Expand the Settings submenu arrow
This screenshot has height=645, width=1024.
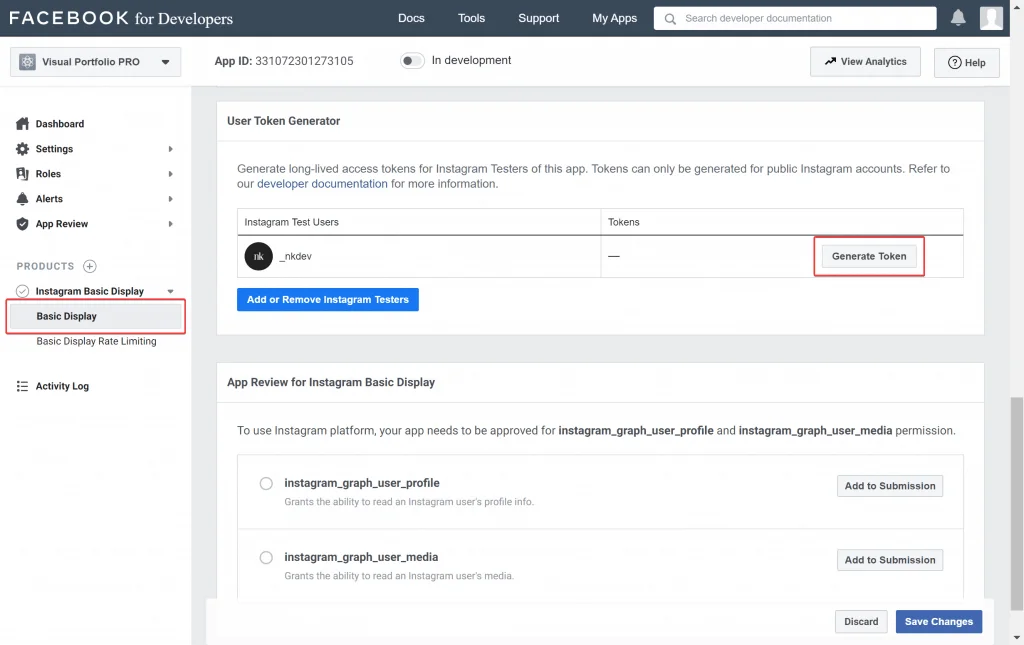coord(170,149)
